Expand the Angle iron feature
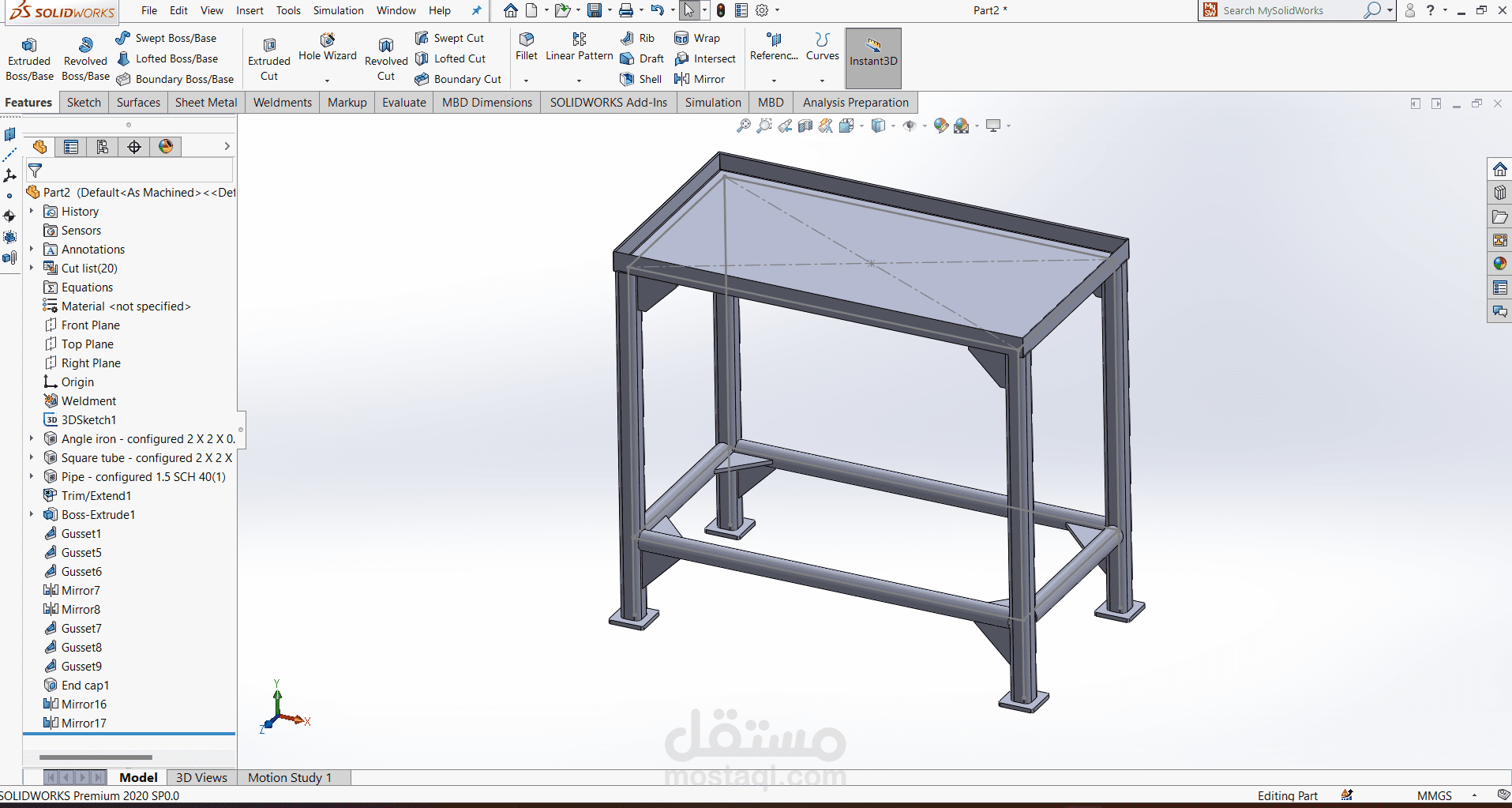Screen dimensions: 1512x808 [x=32, y=438]
